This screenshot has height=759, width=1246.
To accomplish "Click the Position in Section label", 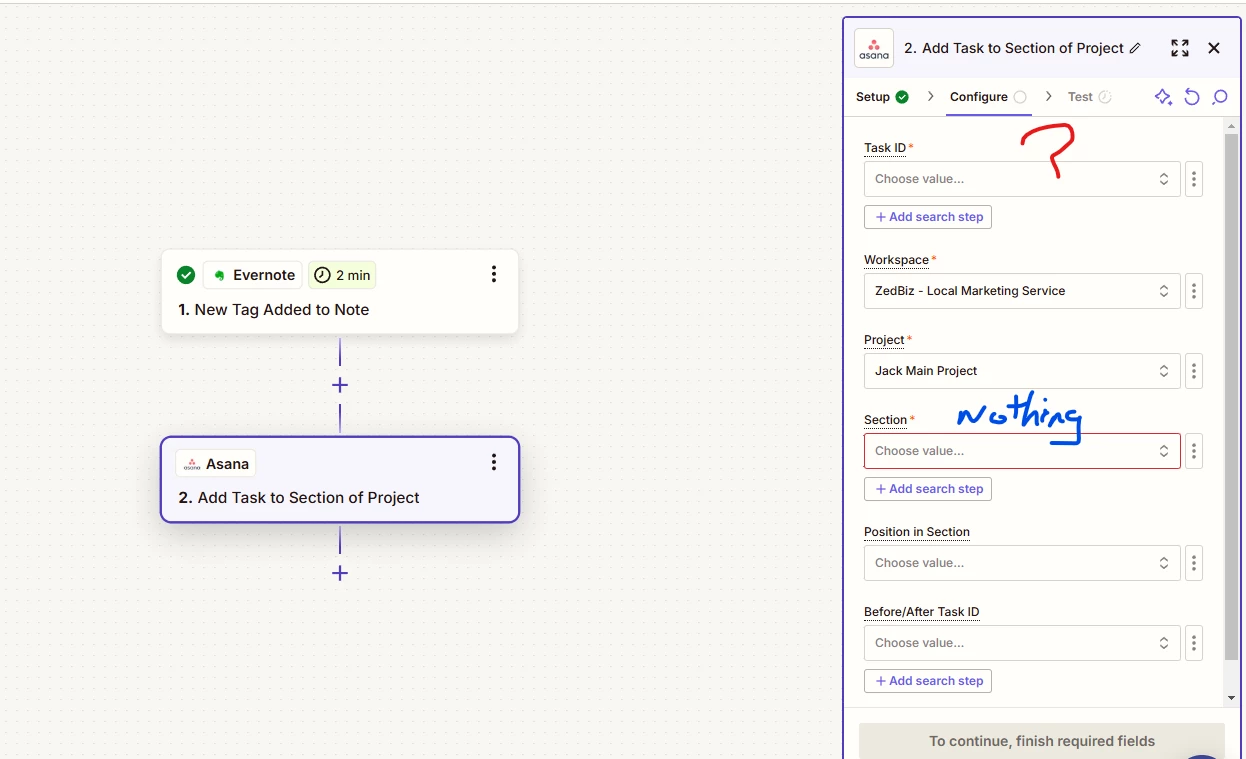I will 917,532.
